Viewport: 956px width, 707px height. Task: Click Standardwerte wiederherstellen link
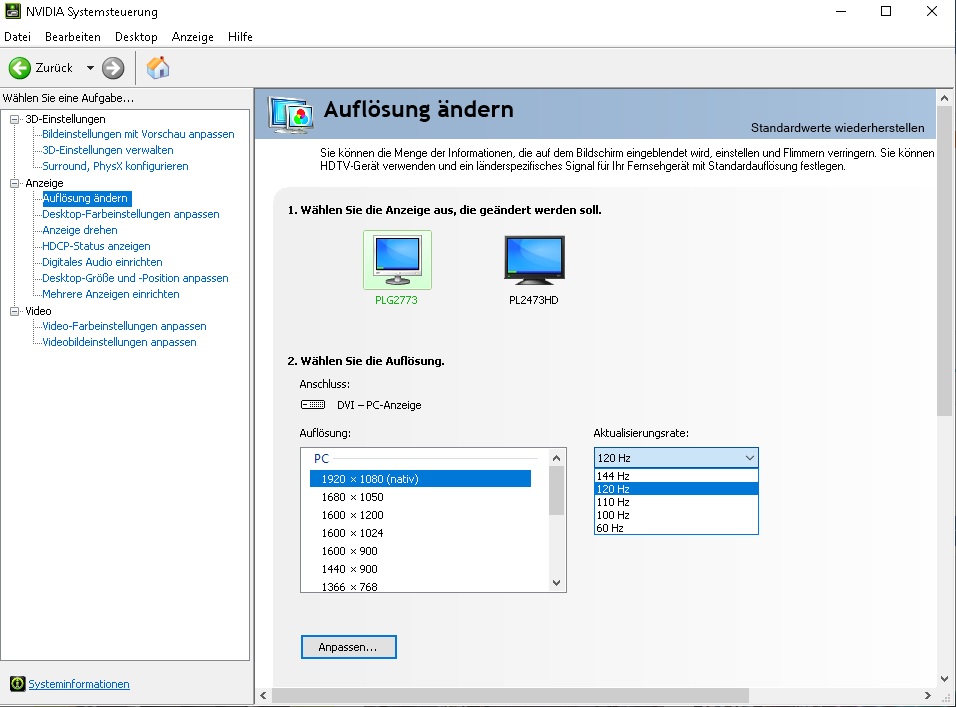click(x=837, y=128)
